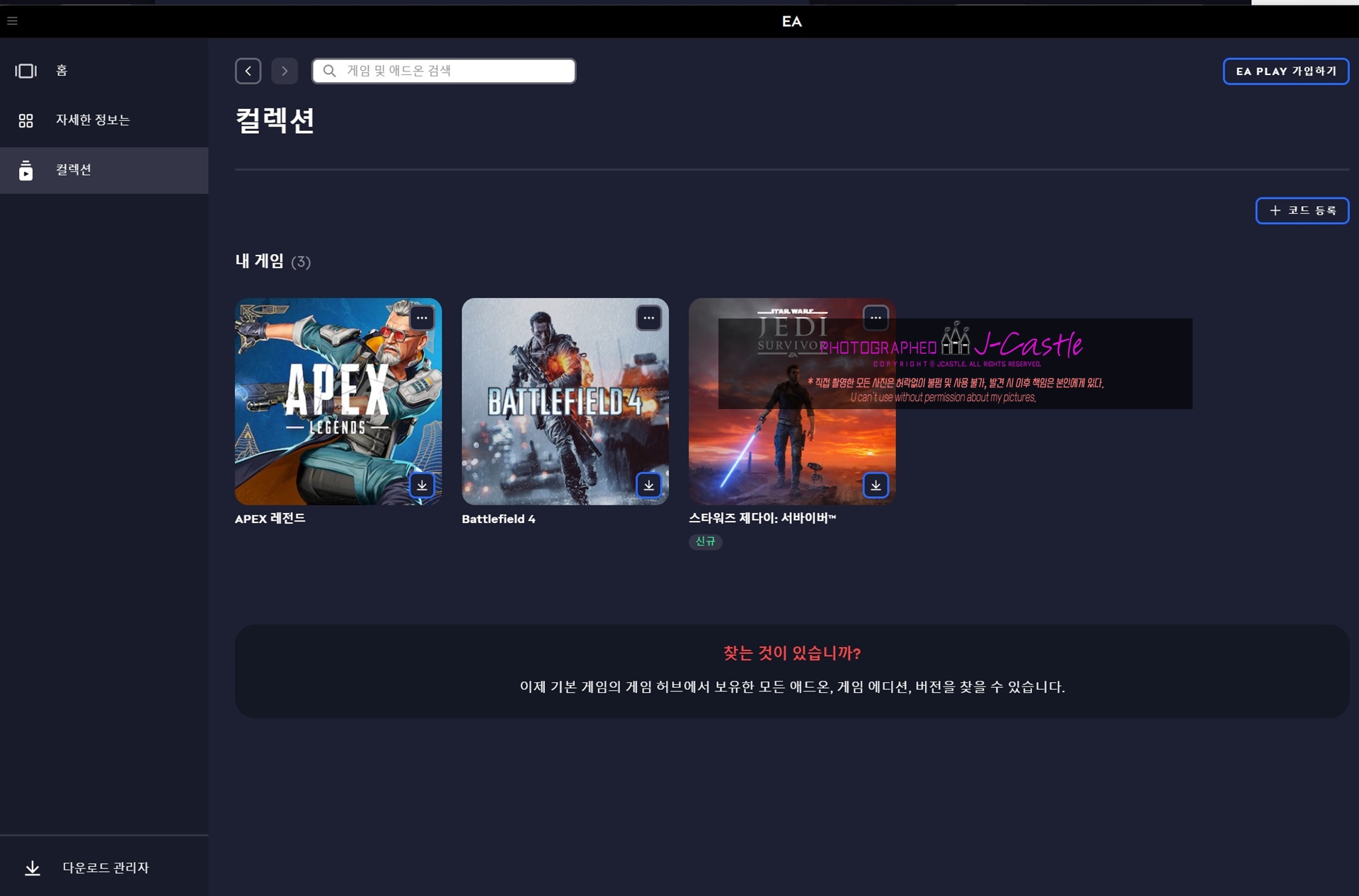Click the 찾는 것이 있습니까? heading
This screenshot has width=1359, height=896.
(x=792, y=653)
